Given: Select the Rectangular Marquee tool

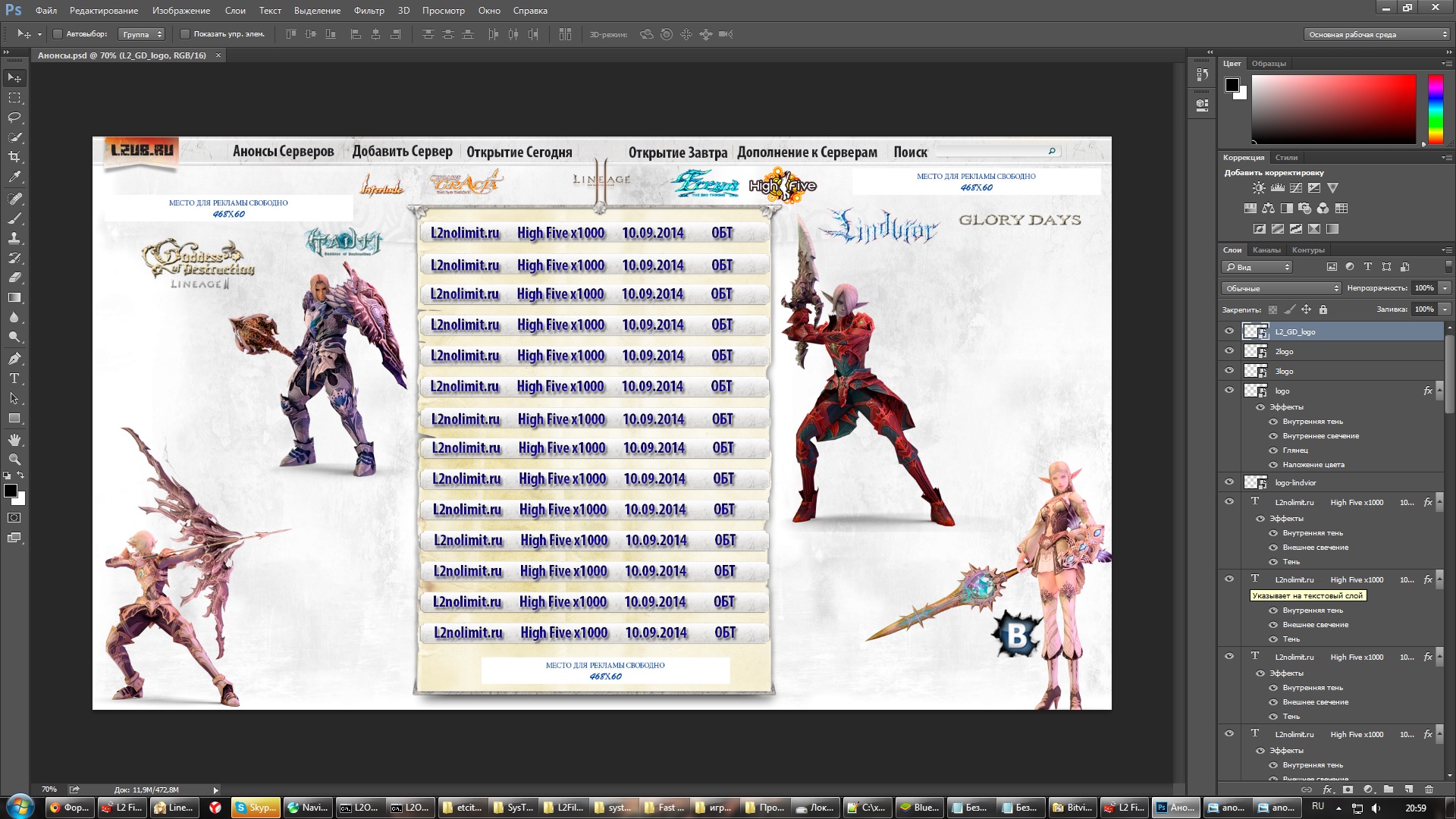Looking at the screenshot, I should coord(14,98).
